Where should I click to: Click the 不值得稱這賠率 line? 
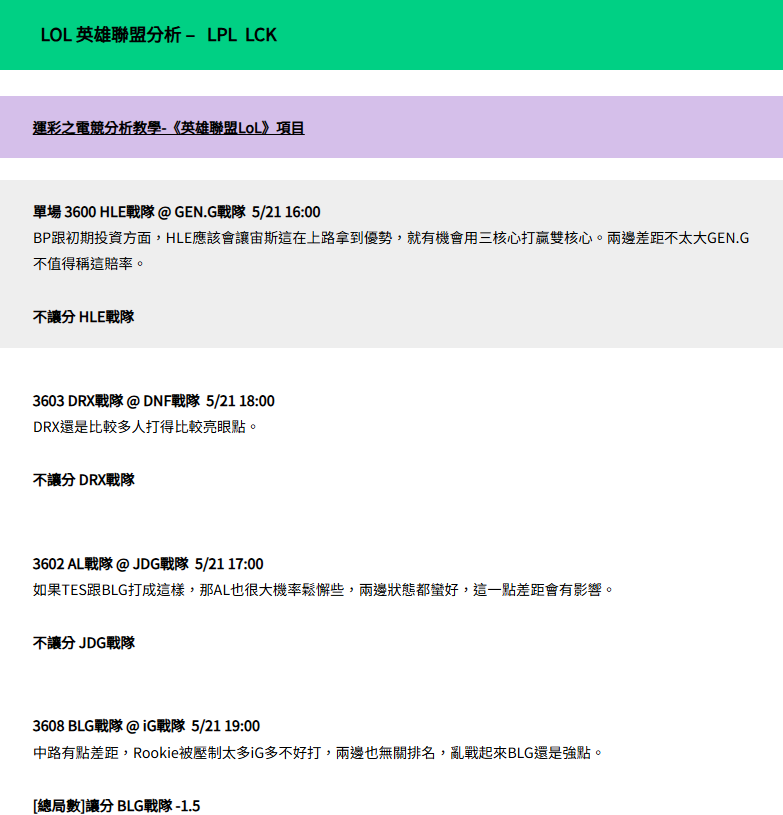(89, 264)
